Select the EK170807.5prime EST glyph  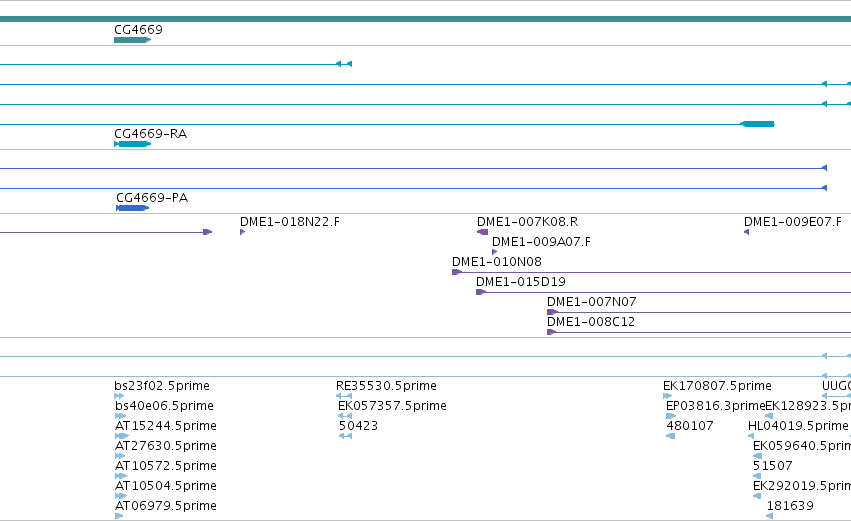coord(668,396)
